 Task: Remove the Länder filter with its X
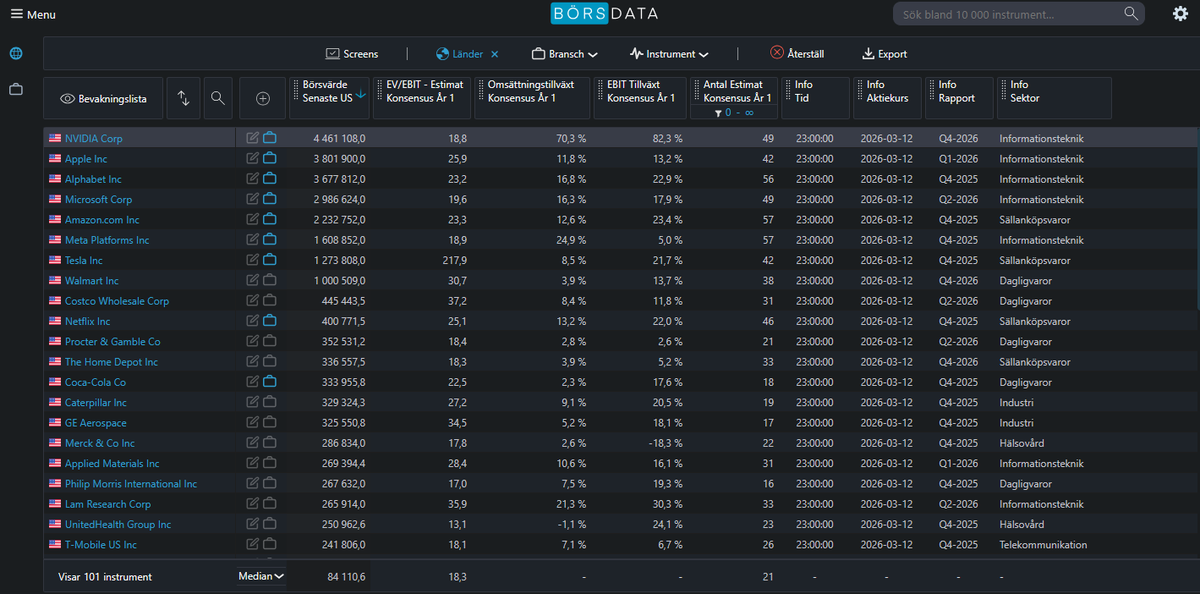point(494,54)
